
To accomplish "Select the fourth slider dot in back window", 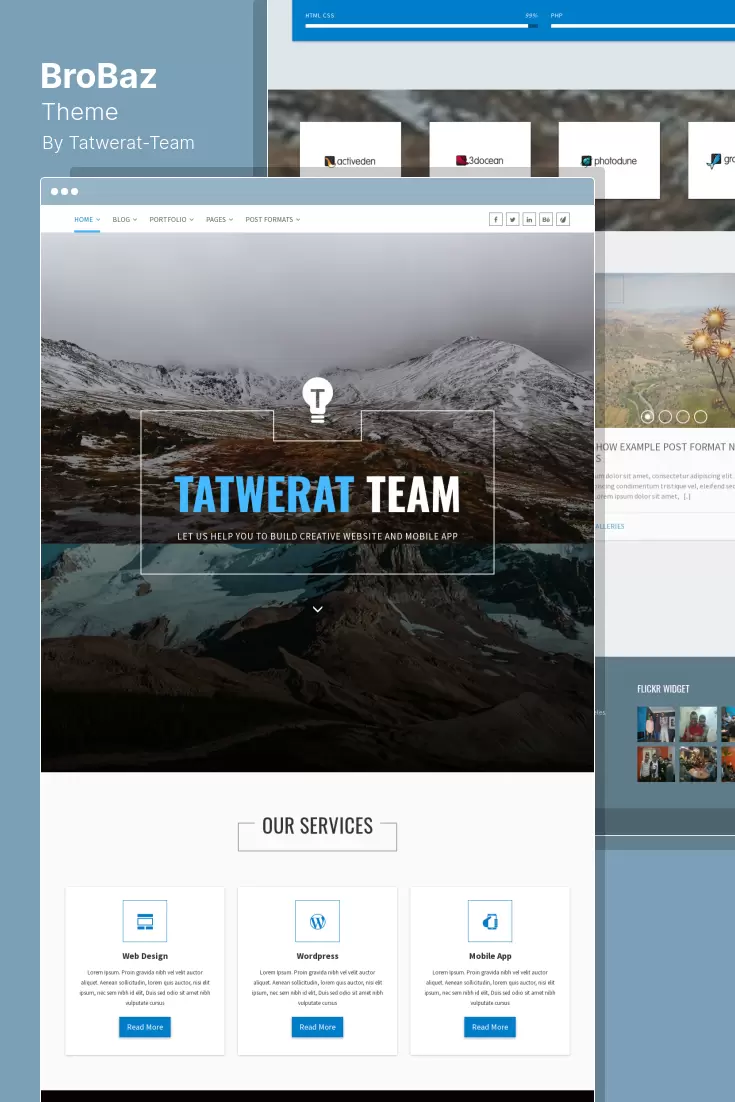I will coord(701,417).
